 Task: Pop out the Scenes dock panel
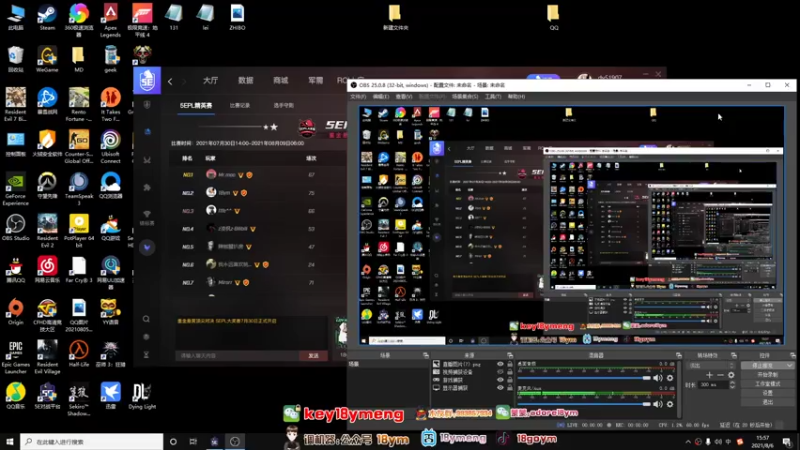pos(426,355)
